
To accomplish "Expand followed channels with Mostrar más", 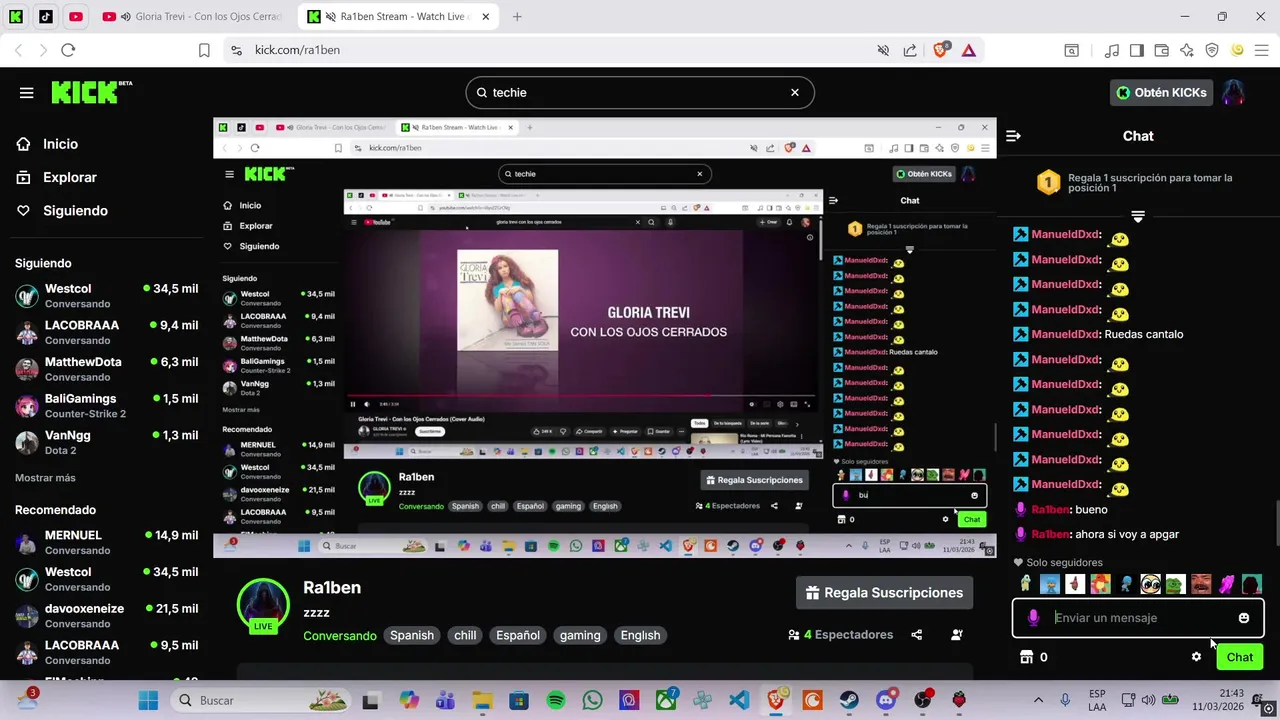I will [45, 478].
